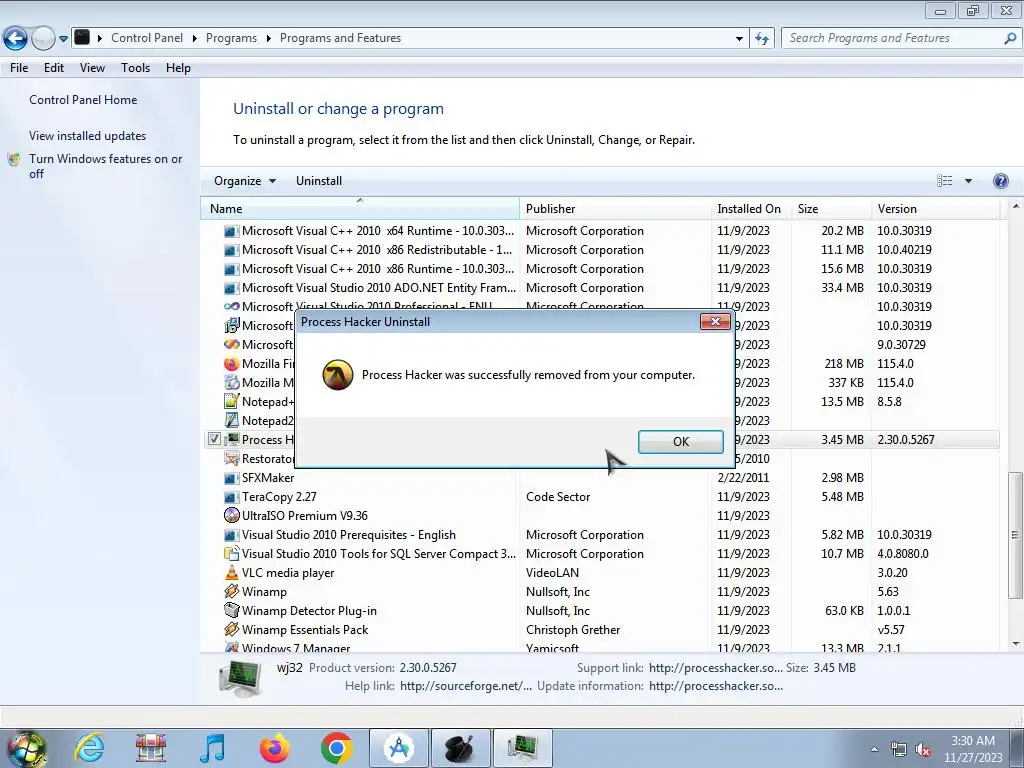Change the list view icon
Screen dimensions: 1024x768
click(x=944, y=181)
